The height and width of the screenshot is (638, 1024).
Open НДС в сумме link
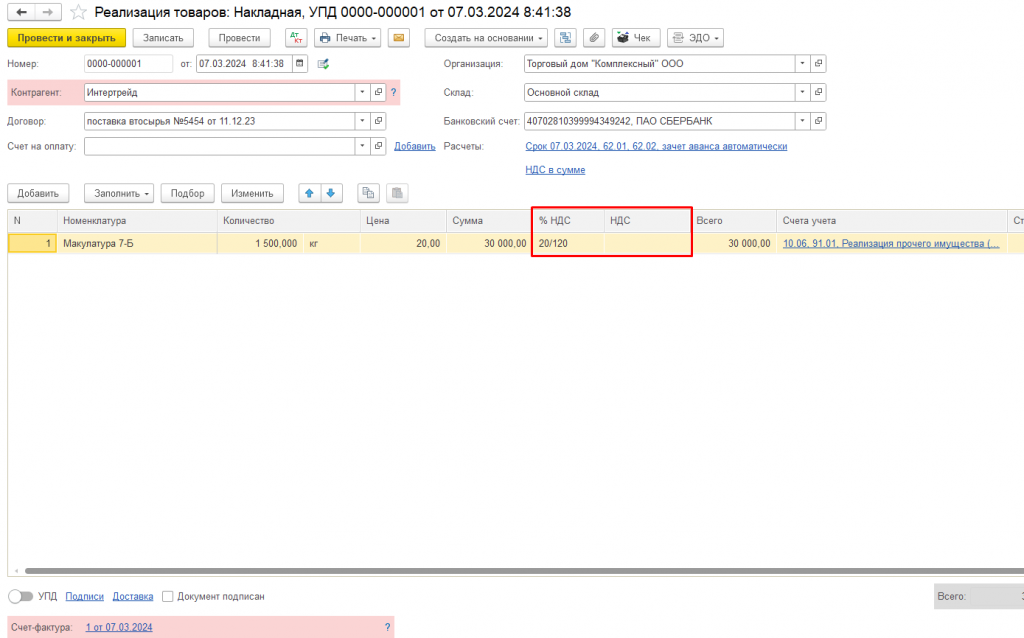[x=555, y=170]
